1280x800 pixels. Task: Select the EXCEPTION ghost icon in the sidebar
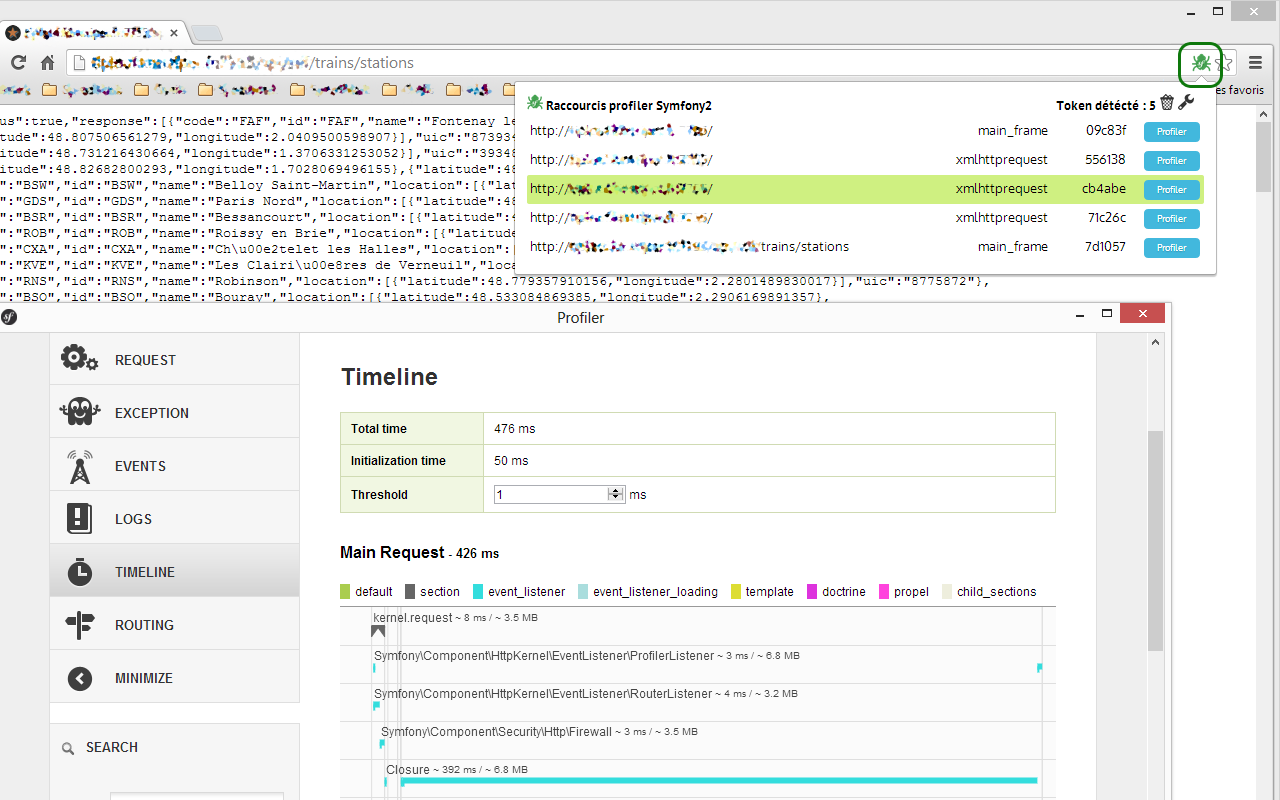tap(79, 412)
